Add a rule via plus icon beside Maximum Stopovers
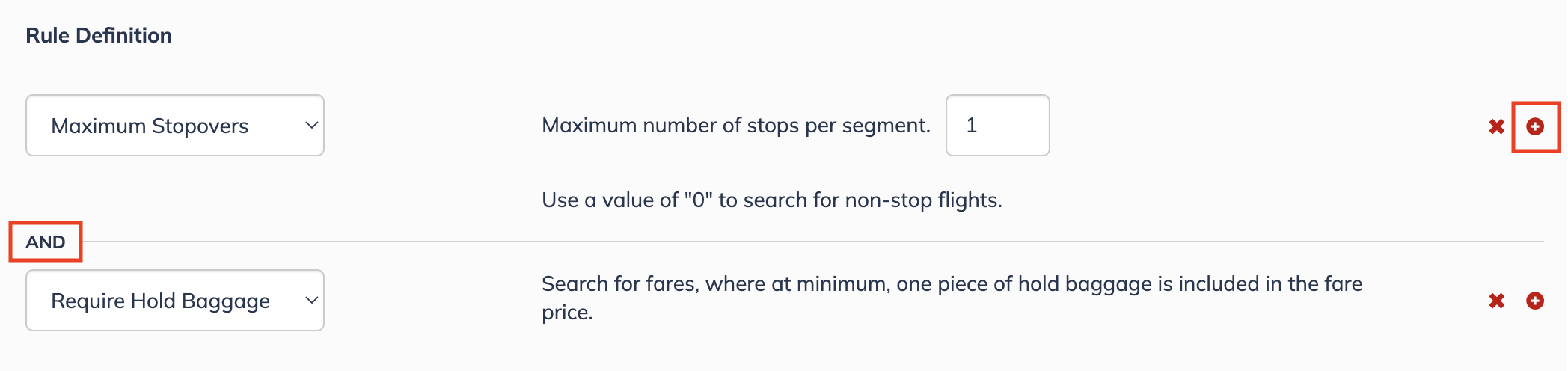The width and height of the screenshot is (1568, 371). tap(1535, 126)
